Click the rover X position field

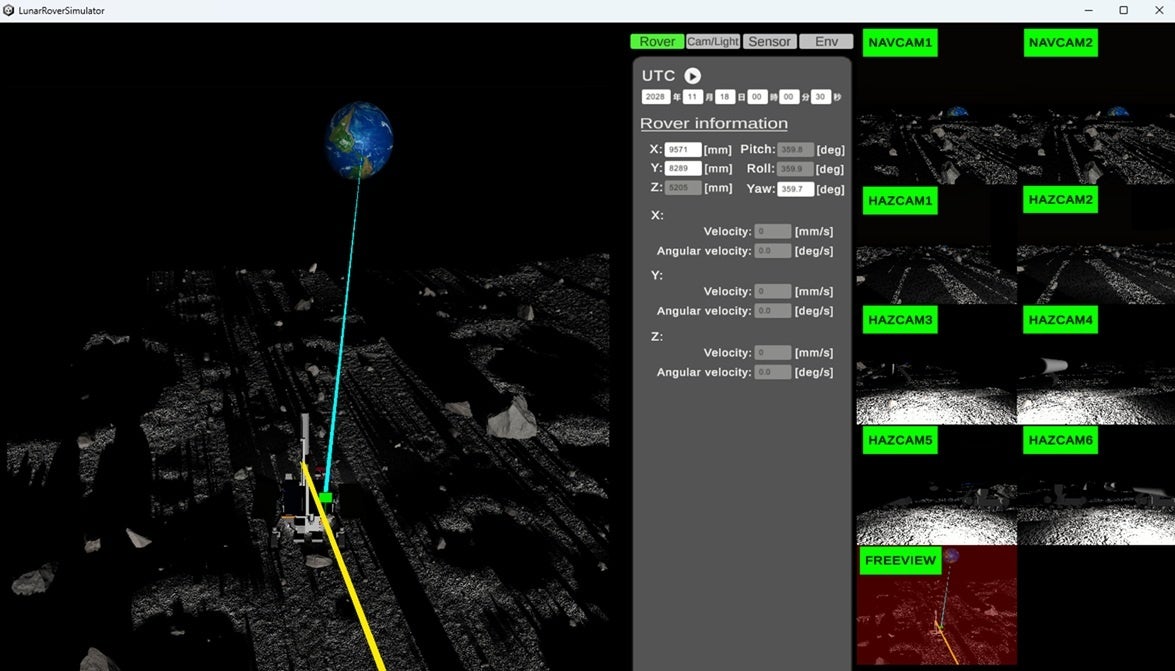point(683,149)
